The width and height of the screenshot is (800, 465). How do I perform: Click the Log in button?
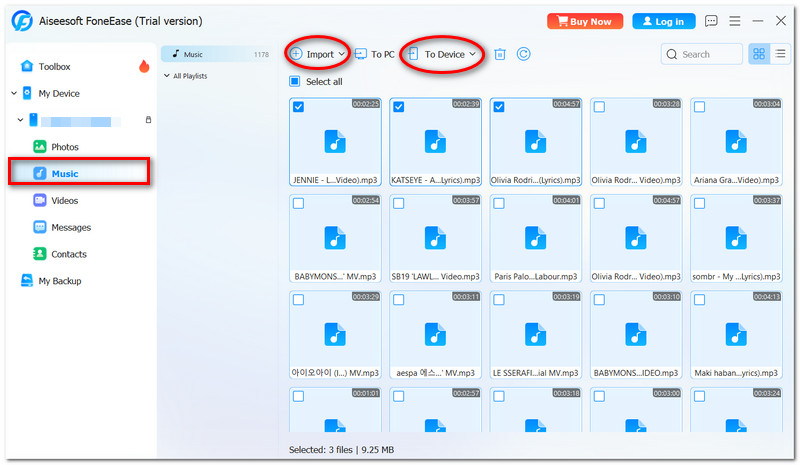[664, 21]
